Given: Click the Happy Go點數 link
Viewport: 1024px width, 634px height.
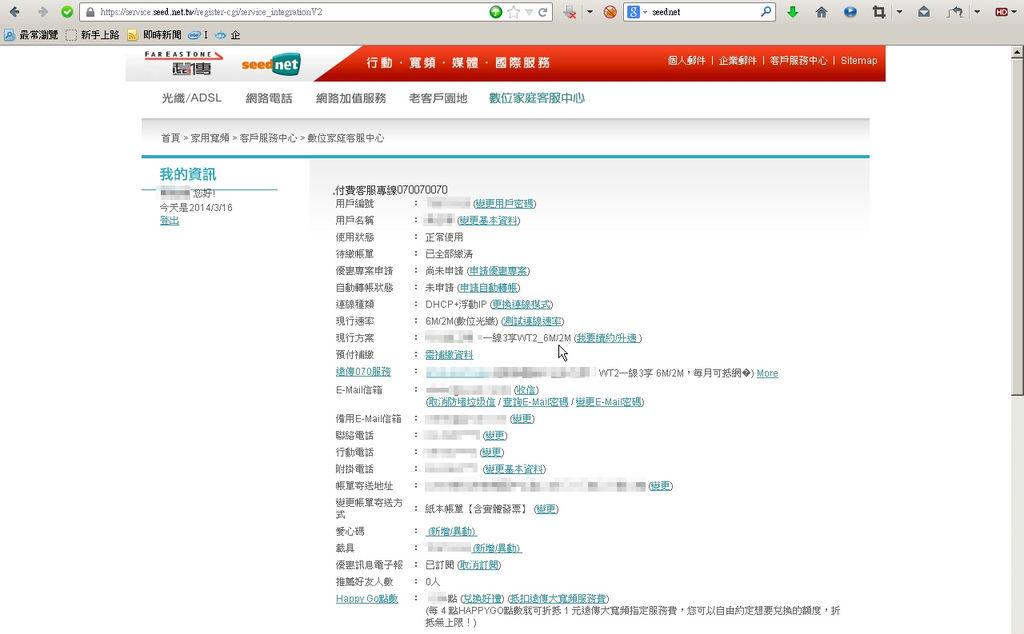Looking at the screenshot, I should 366,599.
